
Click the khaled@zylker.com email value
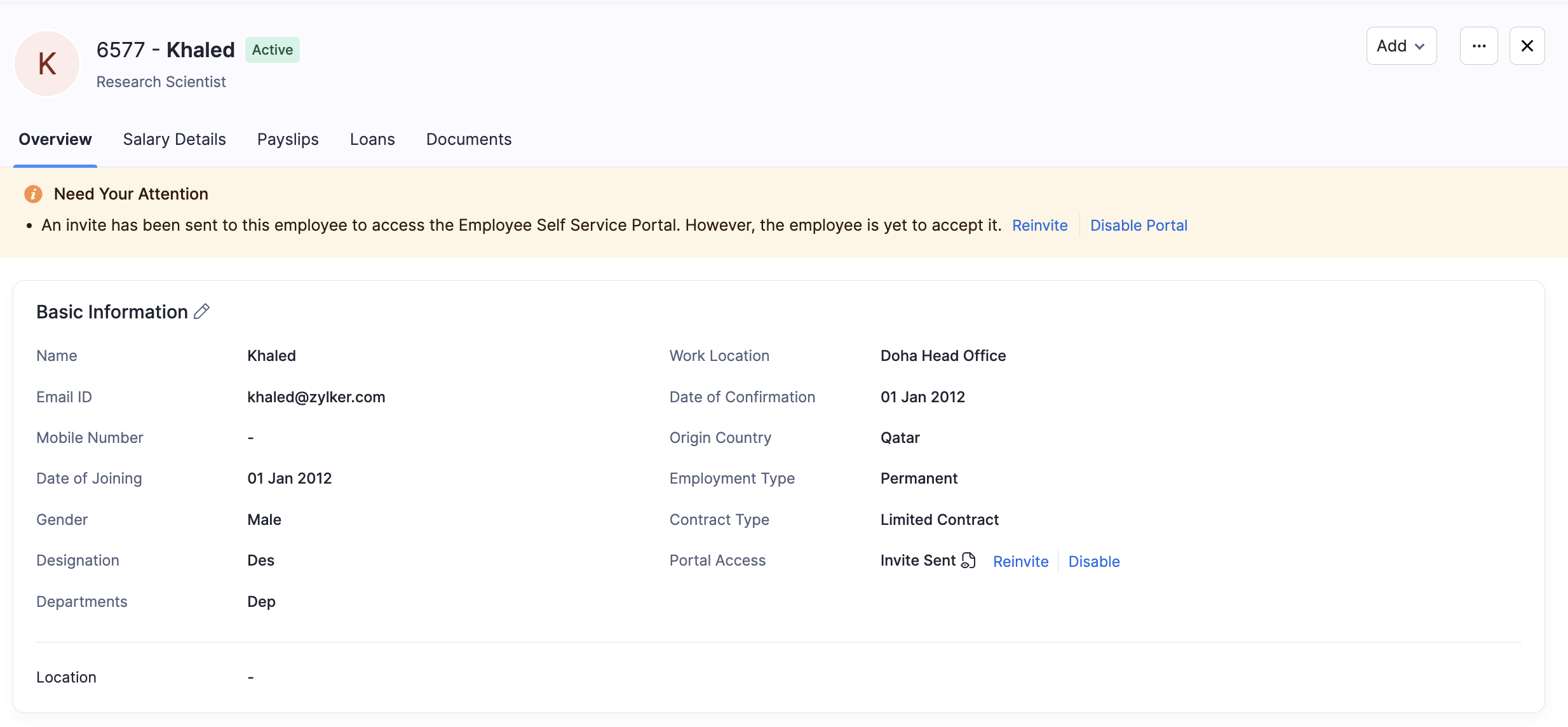pos(316,397)
